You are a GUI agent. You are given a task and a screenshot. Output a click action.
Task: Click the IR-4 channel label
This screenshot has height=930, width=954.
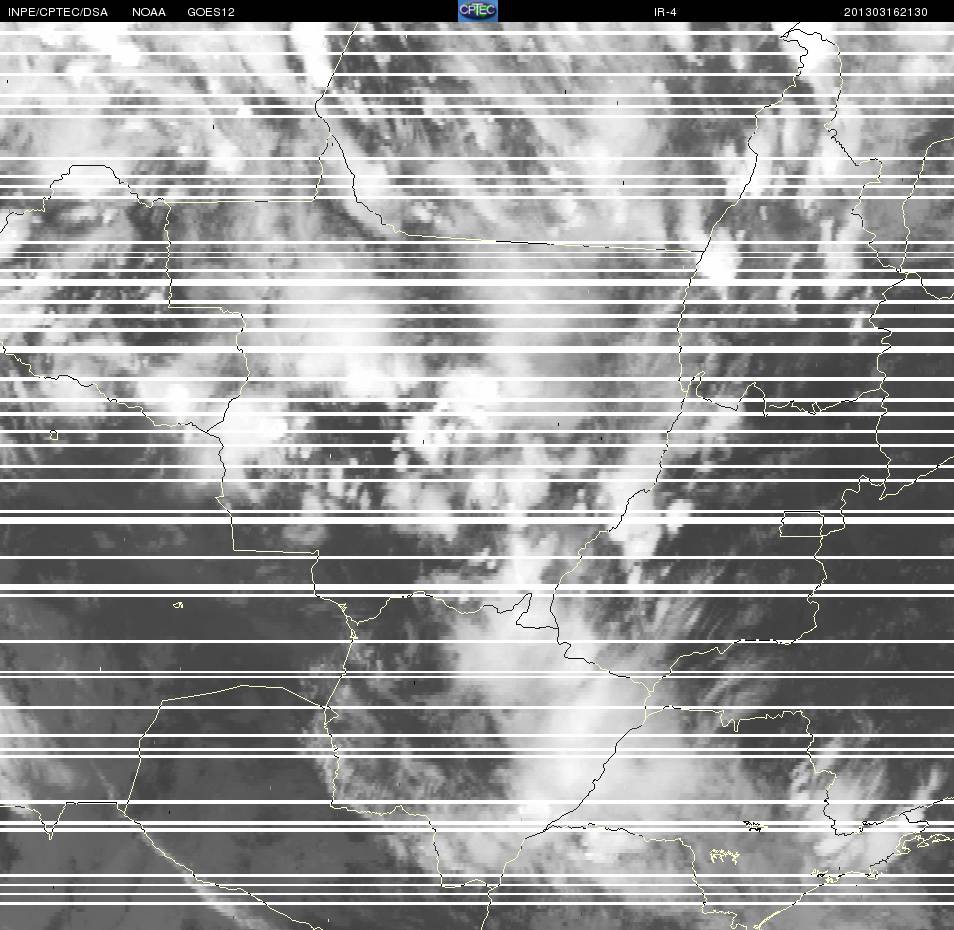(x=665, y=12)
